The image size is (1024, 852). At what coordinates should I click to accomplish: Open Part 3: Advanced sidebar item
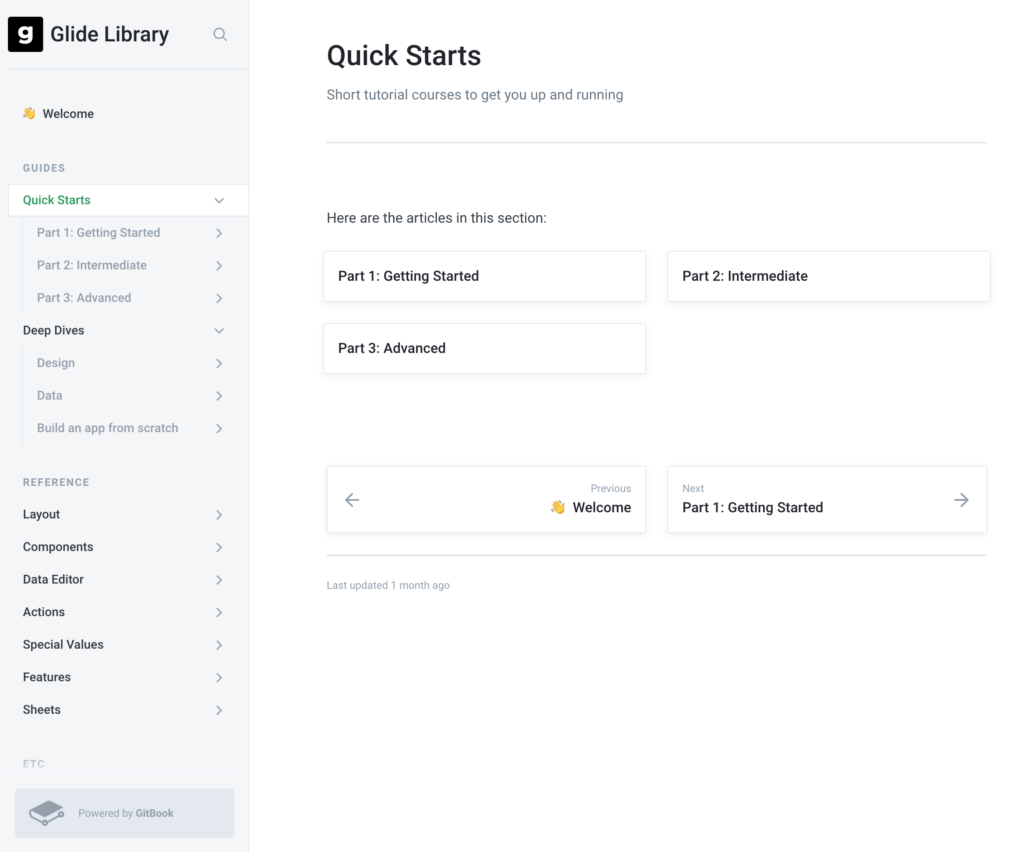coord(84,298)
